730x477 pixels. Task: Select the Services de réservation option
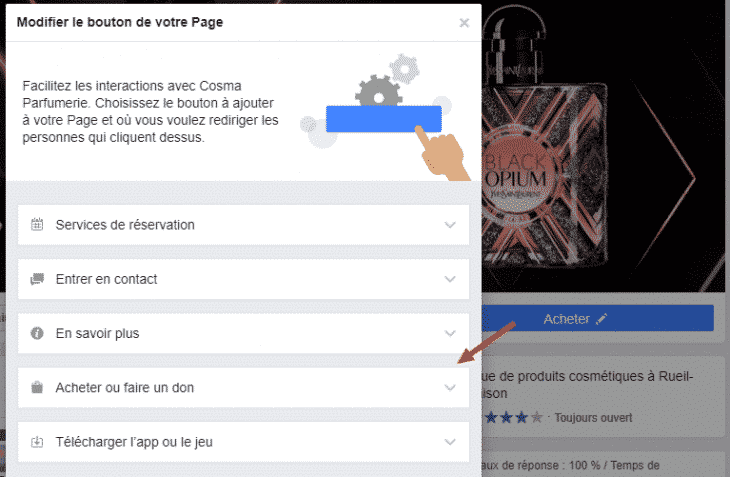pos(243,225)
